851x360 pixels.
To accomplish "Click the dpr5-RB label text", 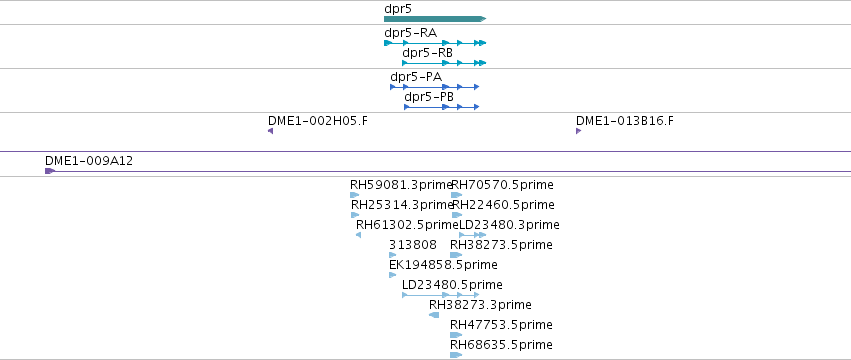I will tap(427, 53).
